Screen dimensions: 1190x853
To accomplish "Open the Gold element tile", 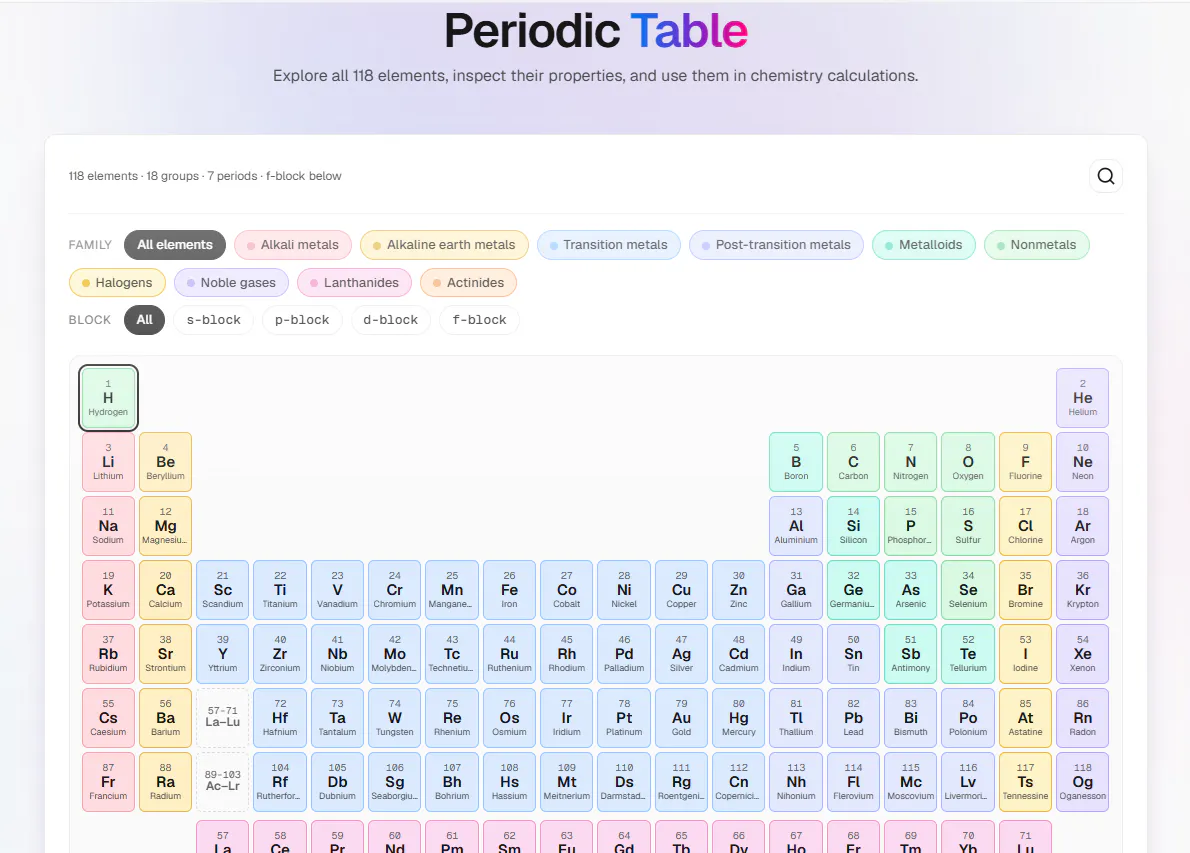I will click(682, 718).
